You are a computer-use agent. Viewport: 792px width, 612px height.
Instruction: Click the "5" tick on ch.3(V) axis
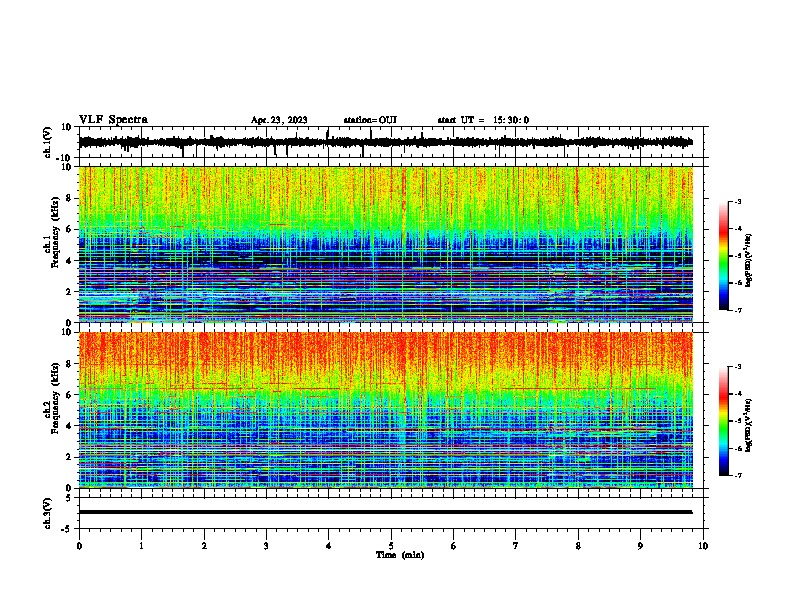(x=69, y=498)
